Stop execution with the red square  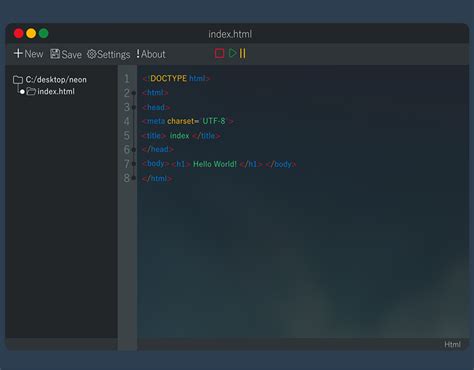click(219, 53)
